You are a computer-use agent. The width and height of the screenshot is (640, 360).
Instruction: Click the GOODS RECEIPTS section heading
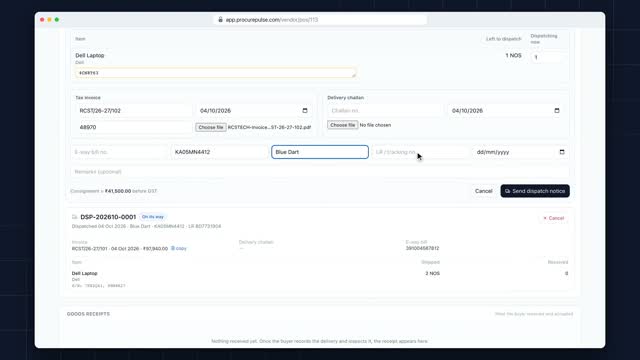(89, 314)
